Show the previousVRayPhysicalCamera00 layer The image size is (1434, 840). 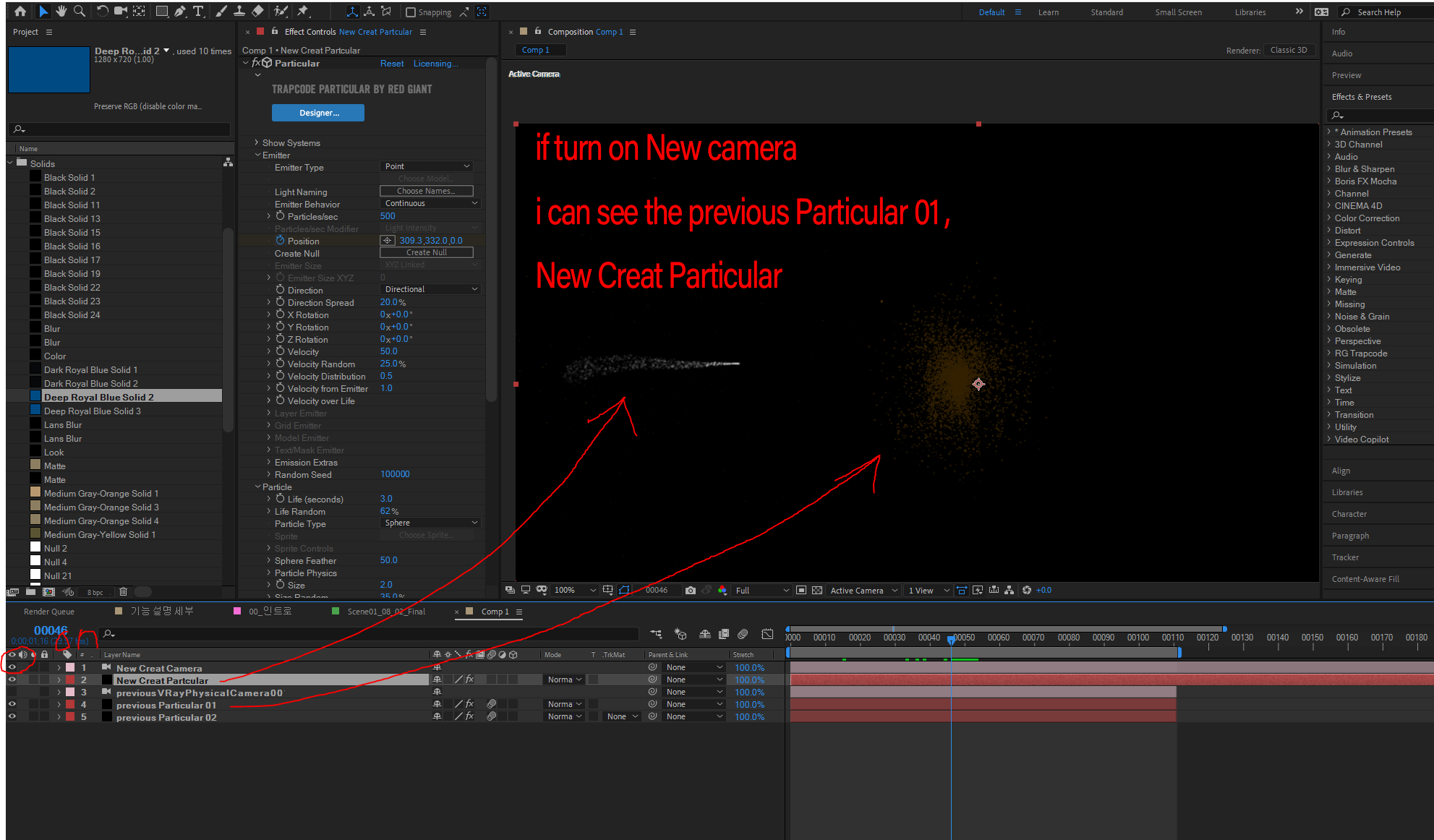tap(12, 693)
